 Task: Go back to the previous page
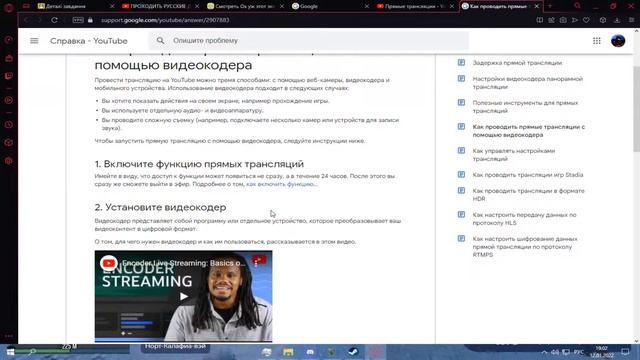pyautogui.click(x=26, y=20)
